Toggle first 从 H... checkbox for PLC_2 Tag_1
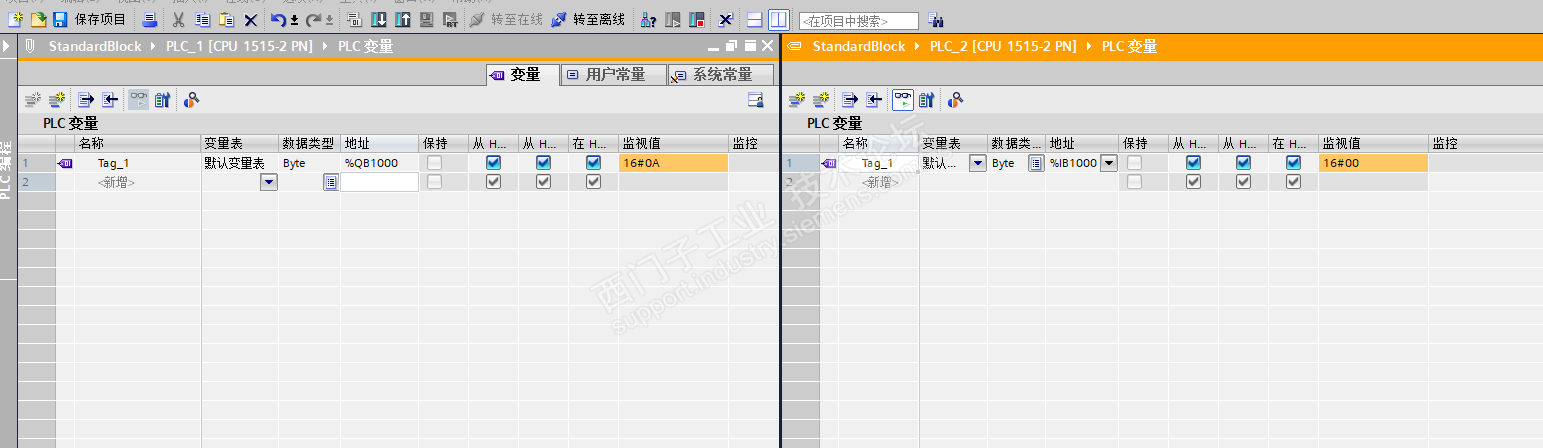This screenshot has width=1543, height=448. click(x=1193, y=163)
